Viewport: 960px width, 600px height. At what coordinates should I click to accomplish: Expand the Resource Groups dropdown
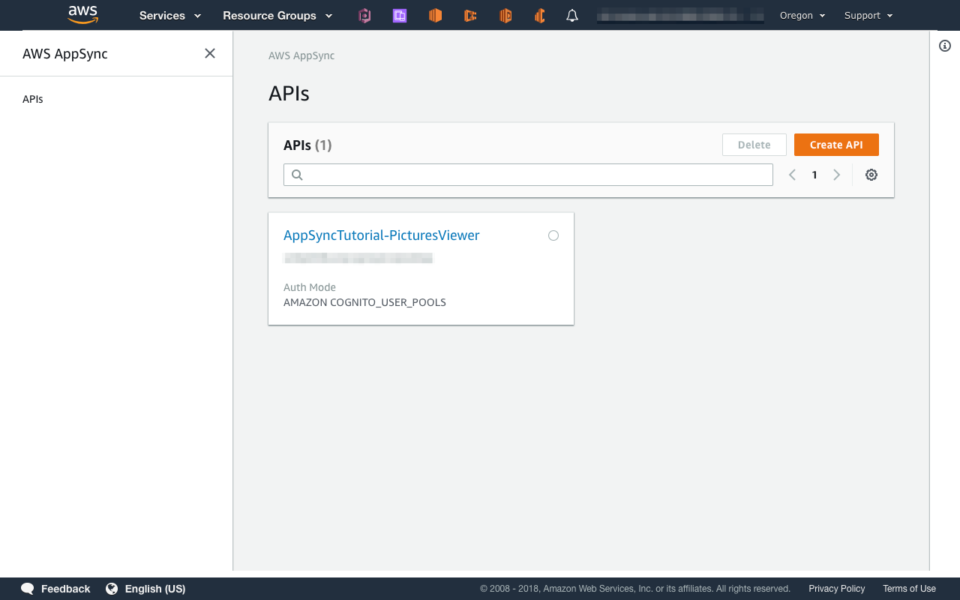pyautogui.click(x=277, y=16)
